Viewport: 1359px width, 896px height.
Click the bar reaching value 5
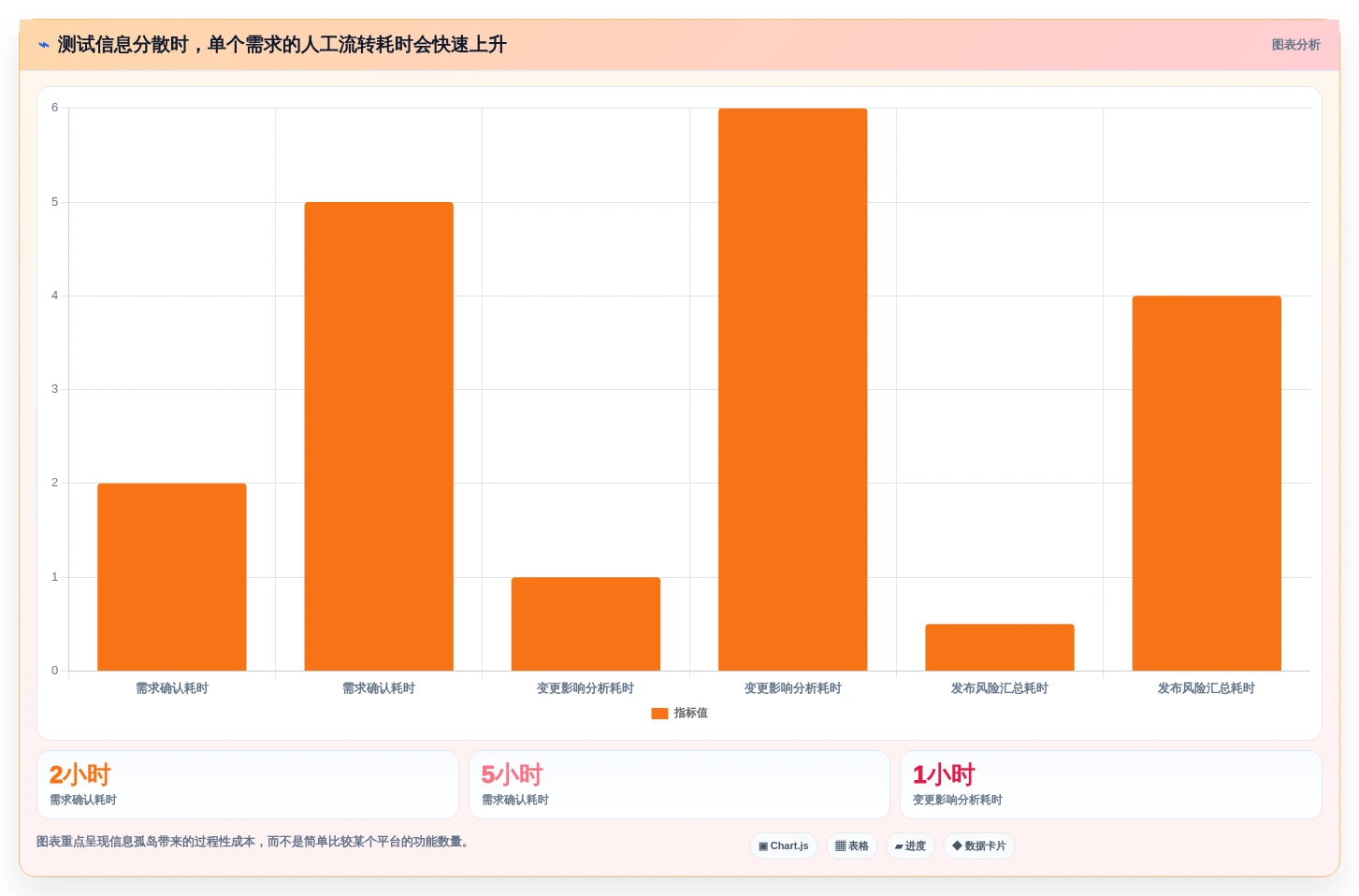[x=379, y=436]
